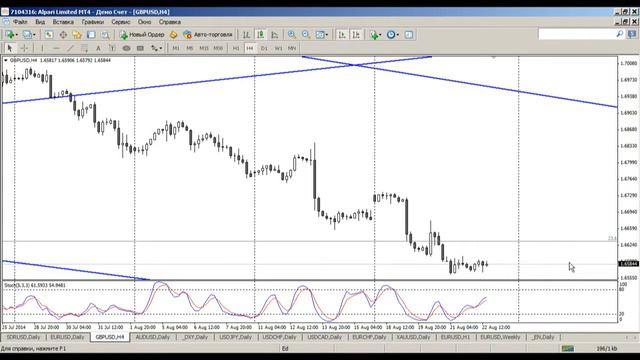640x360 pixels.
Task: Click the GBPUSD,H4 chart title arrow
Action: point(6,60)
